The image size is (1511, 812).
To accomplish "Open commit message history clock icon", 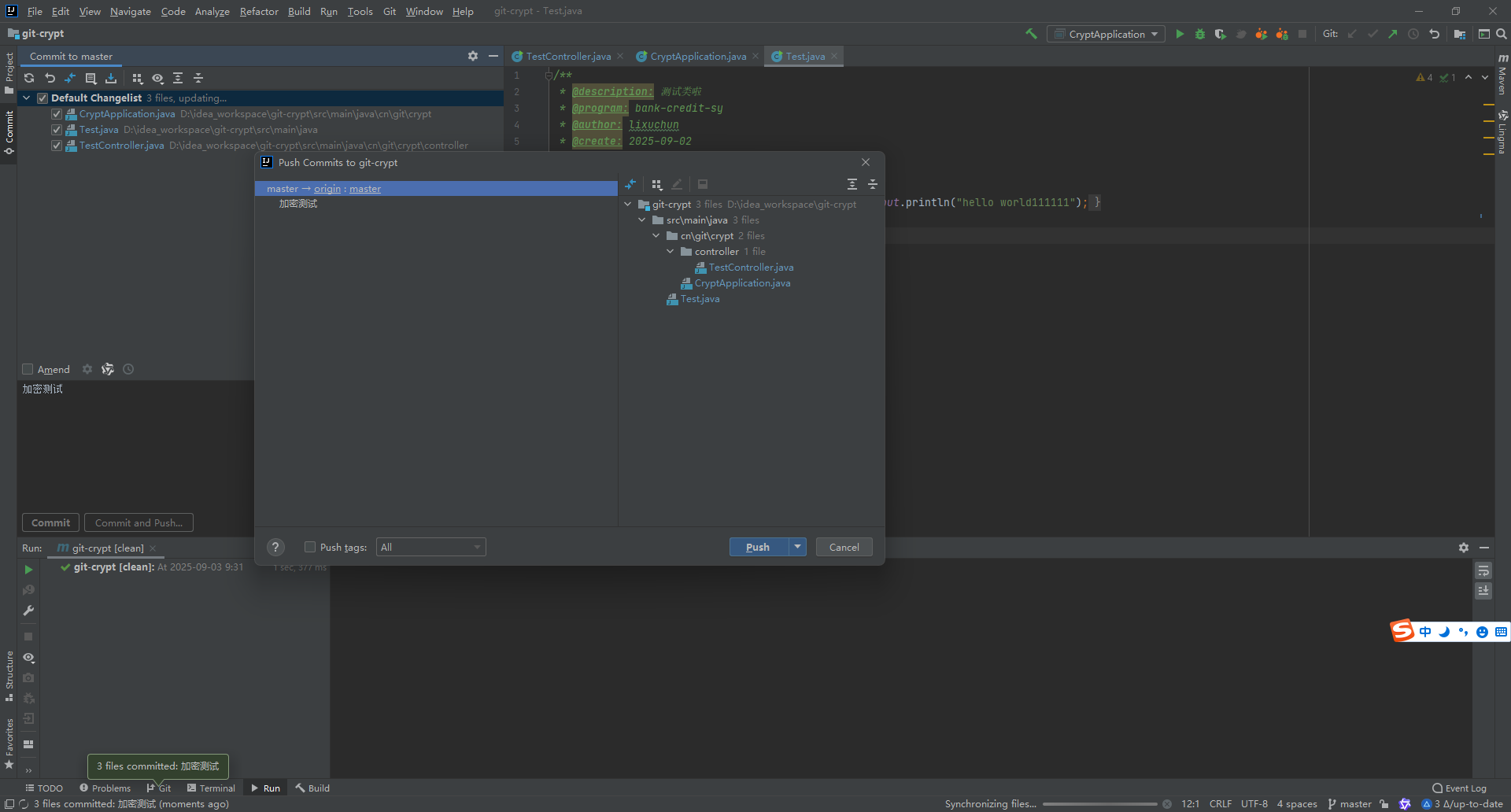I will click(128, 369).
